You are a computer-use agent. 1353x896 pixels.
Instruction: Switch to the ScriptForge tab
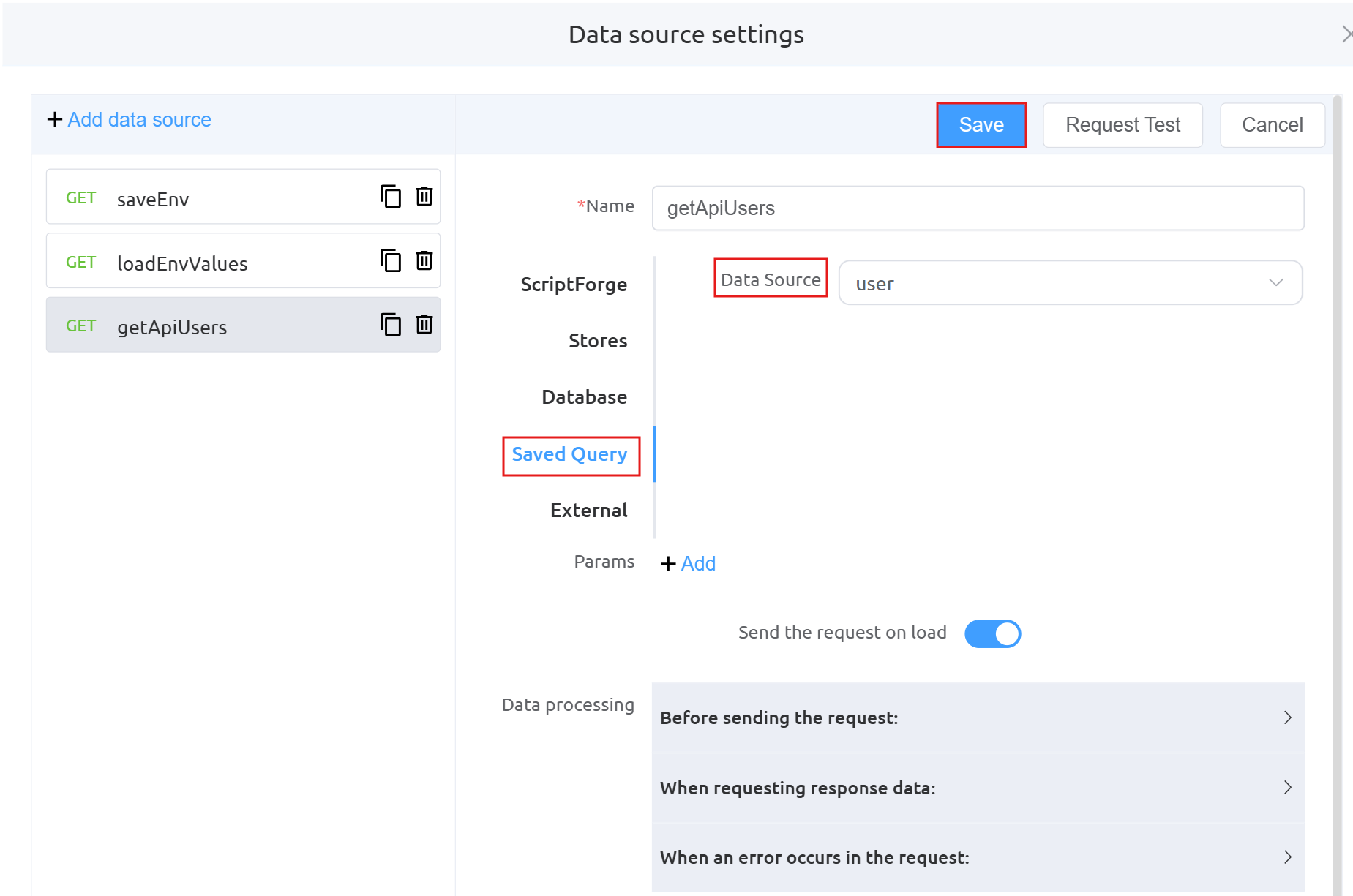click(574, 285)
